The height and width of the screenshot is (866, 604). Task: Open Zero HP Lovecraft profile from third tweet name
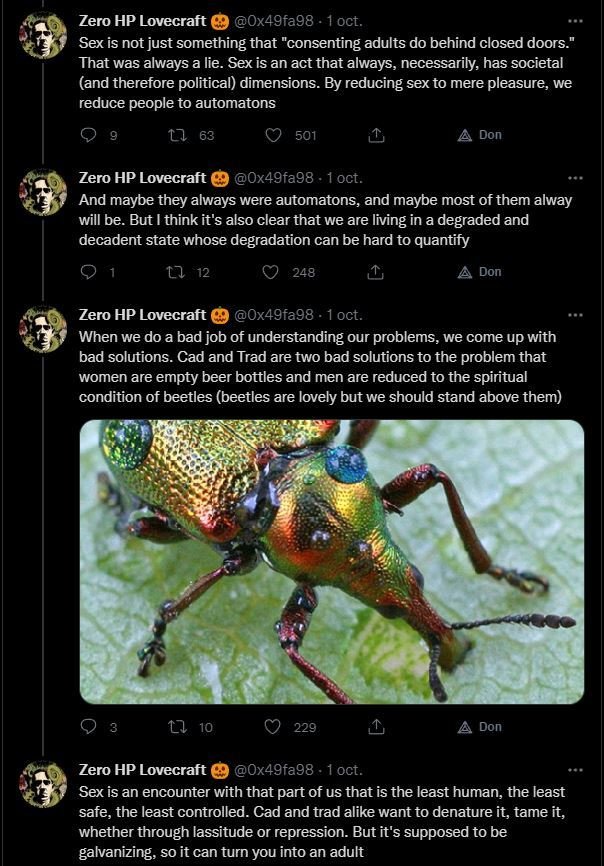[x=142, y=315]
